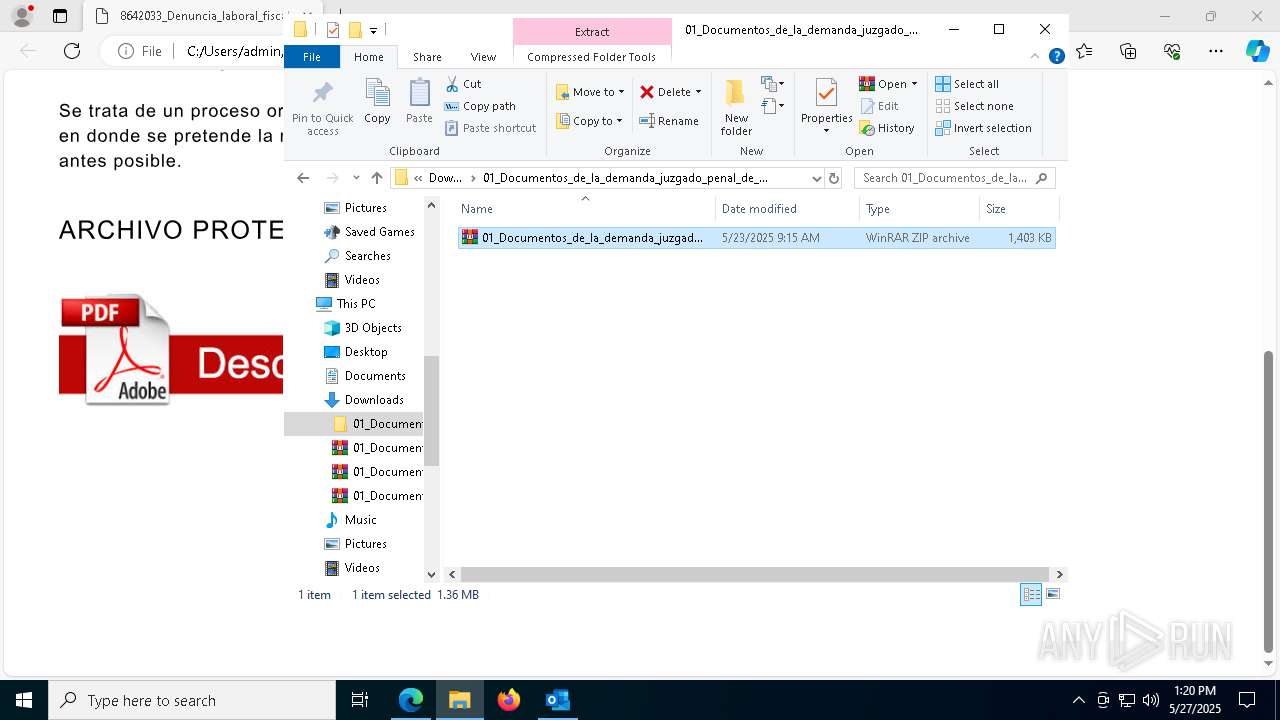This screenshot has width=1280, height=720.
Task: Click Copy path in ribbon
Action: click(480, 106)
